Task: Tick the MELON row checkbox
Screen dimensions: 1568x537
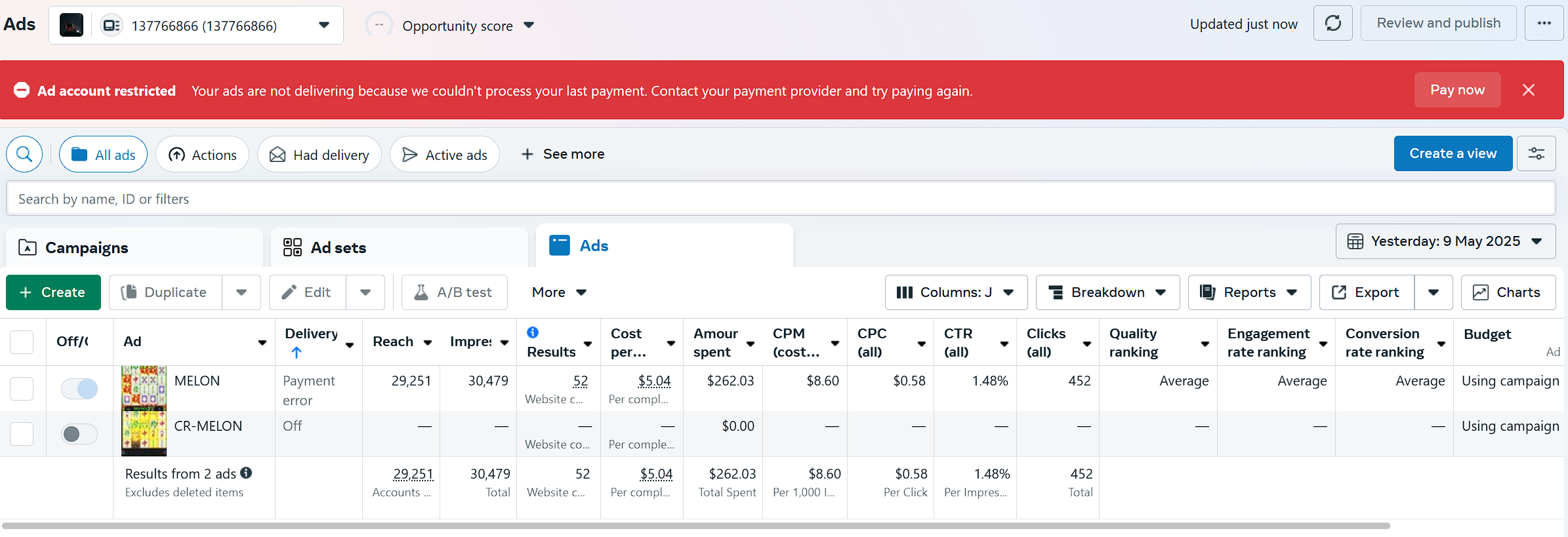Action: point(22,389)
